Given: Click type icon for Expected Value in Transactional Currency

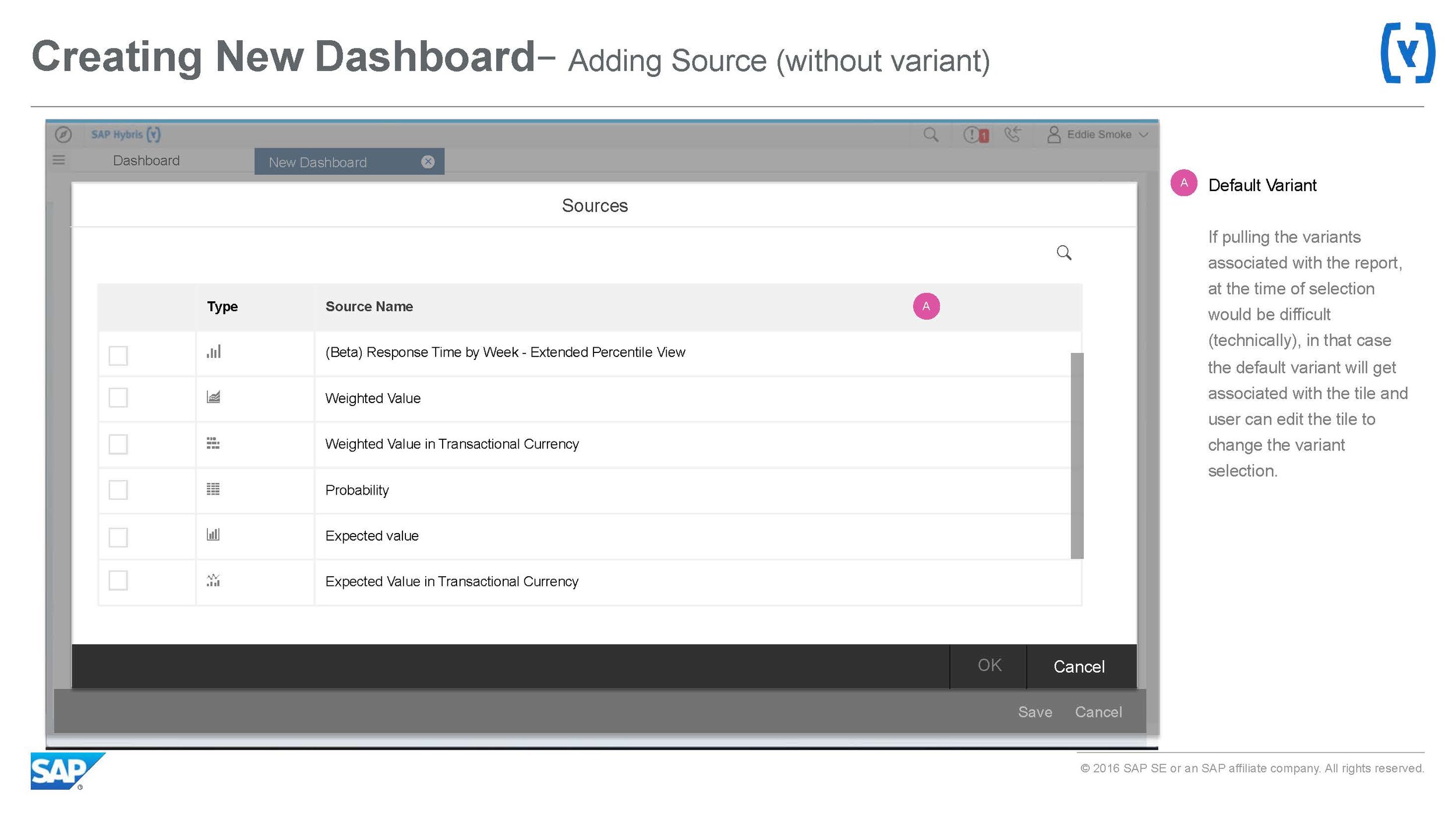Looking at the screenshot, I should [x=213, y=580].
